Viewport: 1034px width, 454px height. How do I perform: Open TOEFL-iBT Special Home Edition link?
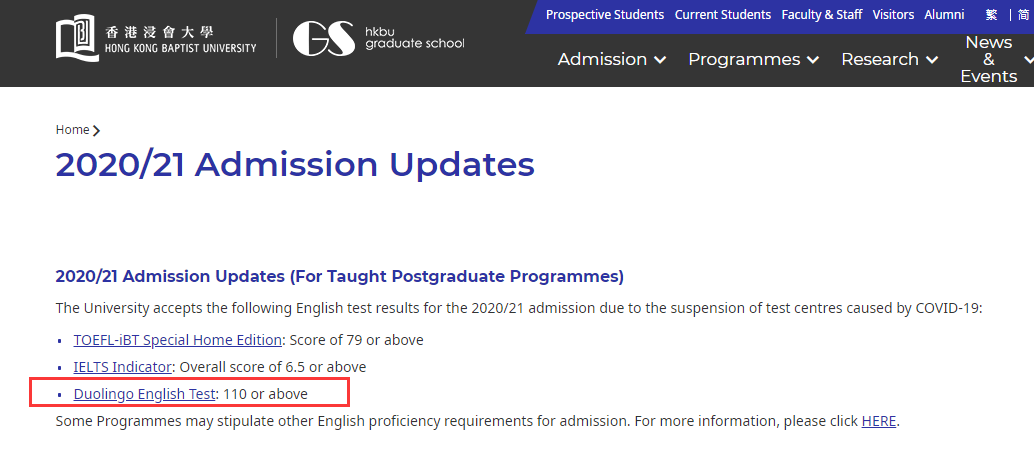(x=177, y=340)
